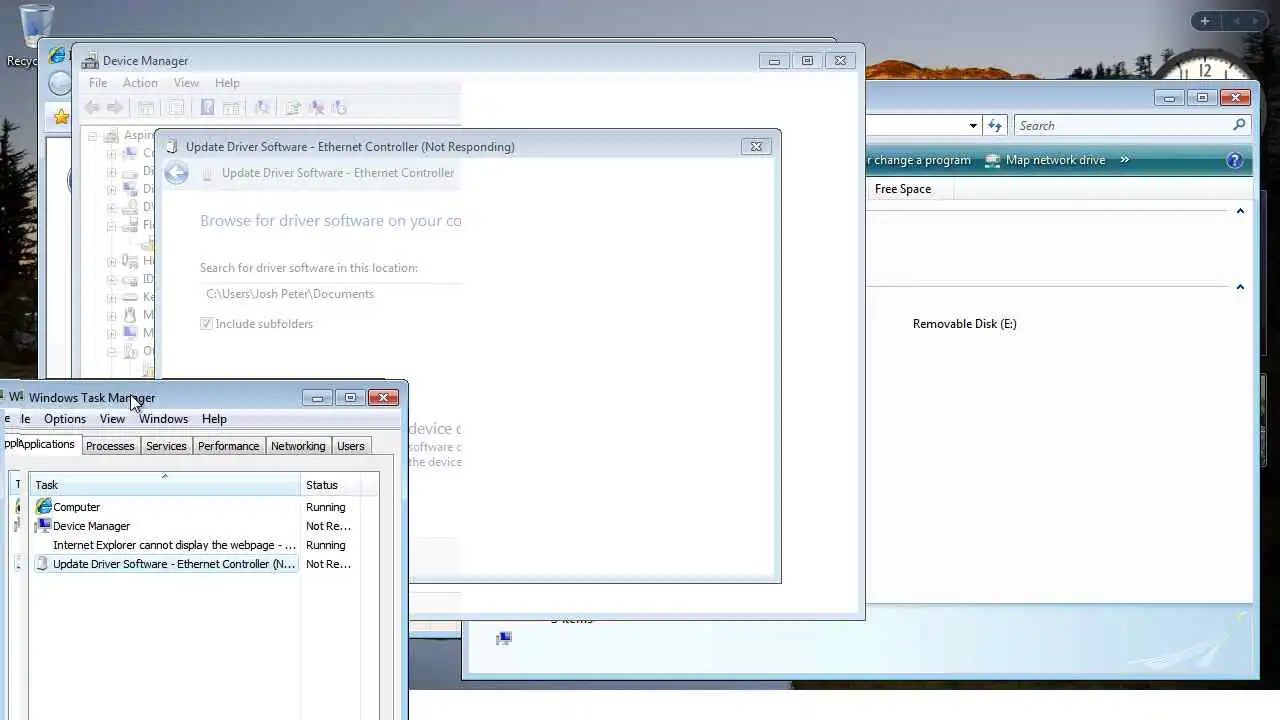The height and width of the screenshot is (720, 1280).
Task: Click the magnifier icon in Explorer search box
Action: click(1239, 125)
